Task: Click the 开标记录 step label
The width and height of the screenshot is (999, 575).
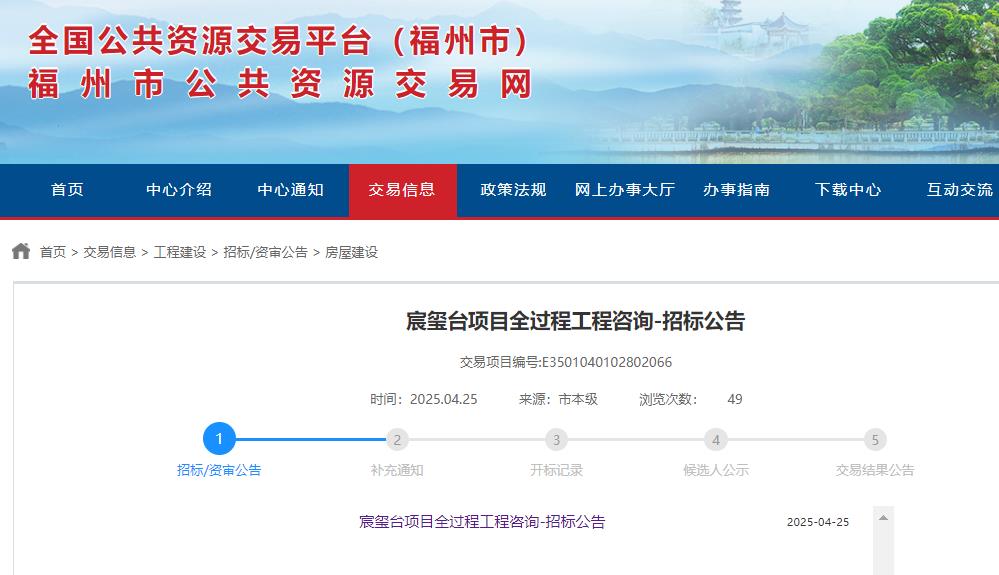Action: (x=556, y=470)
